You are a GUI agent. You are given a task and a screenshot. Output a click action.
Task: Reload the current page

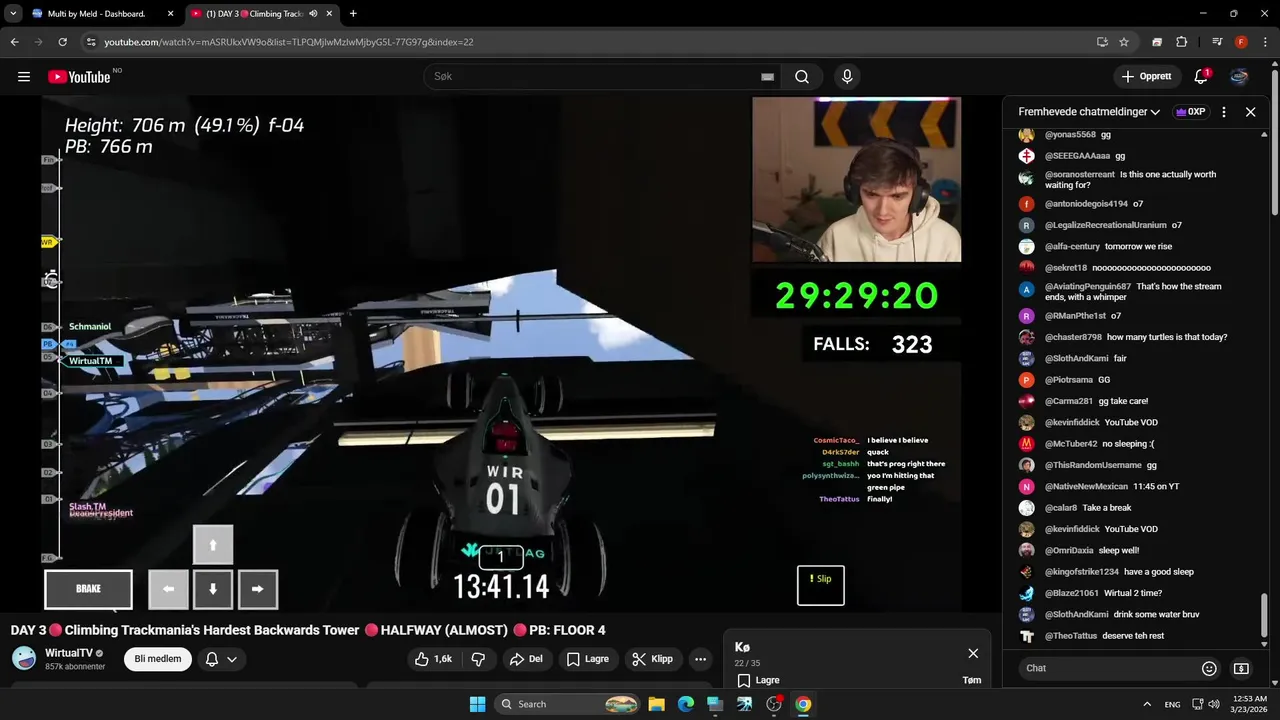[x=62, y=42]
